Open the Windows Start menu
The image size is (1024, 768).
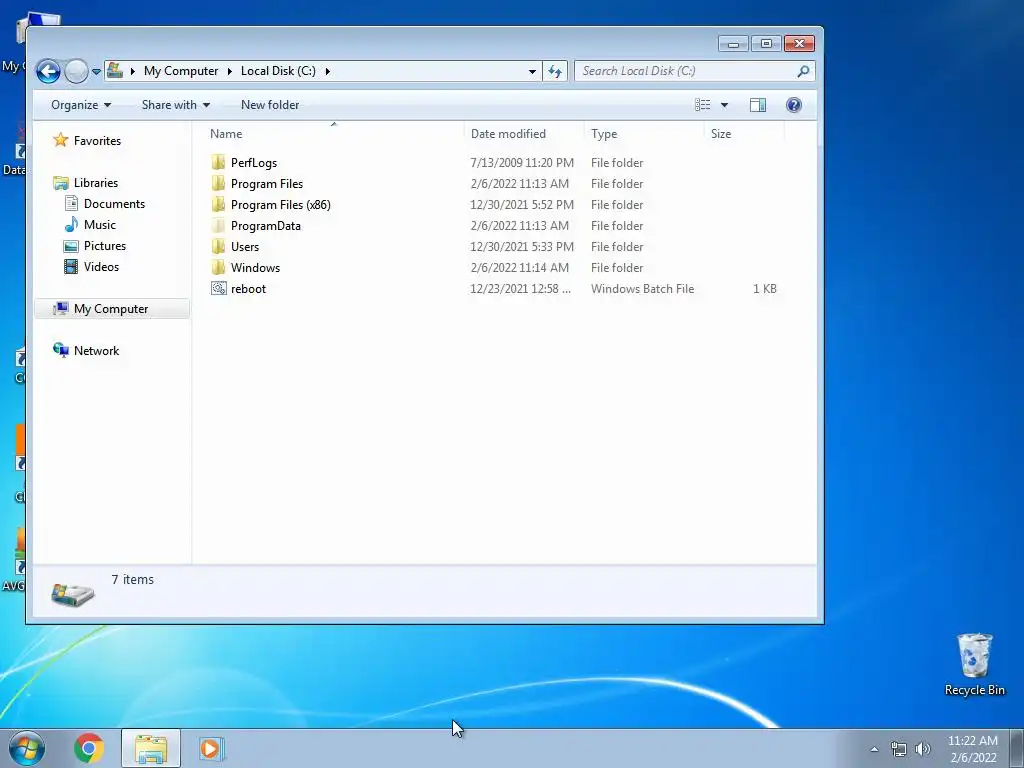27,748
